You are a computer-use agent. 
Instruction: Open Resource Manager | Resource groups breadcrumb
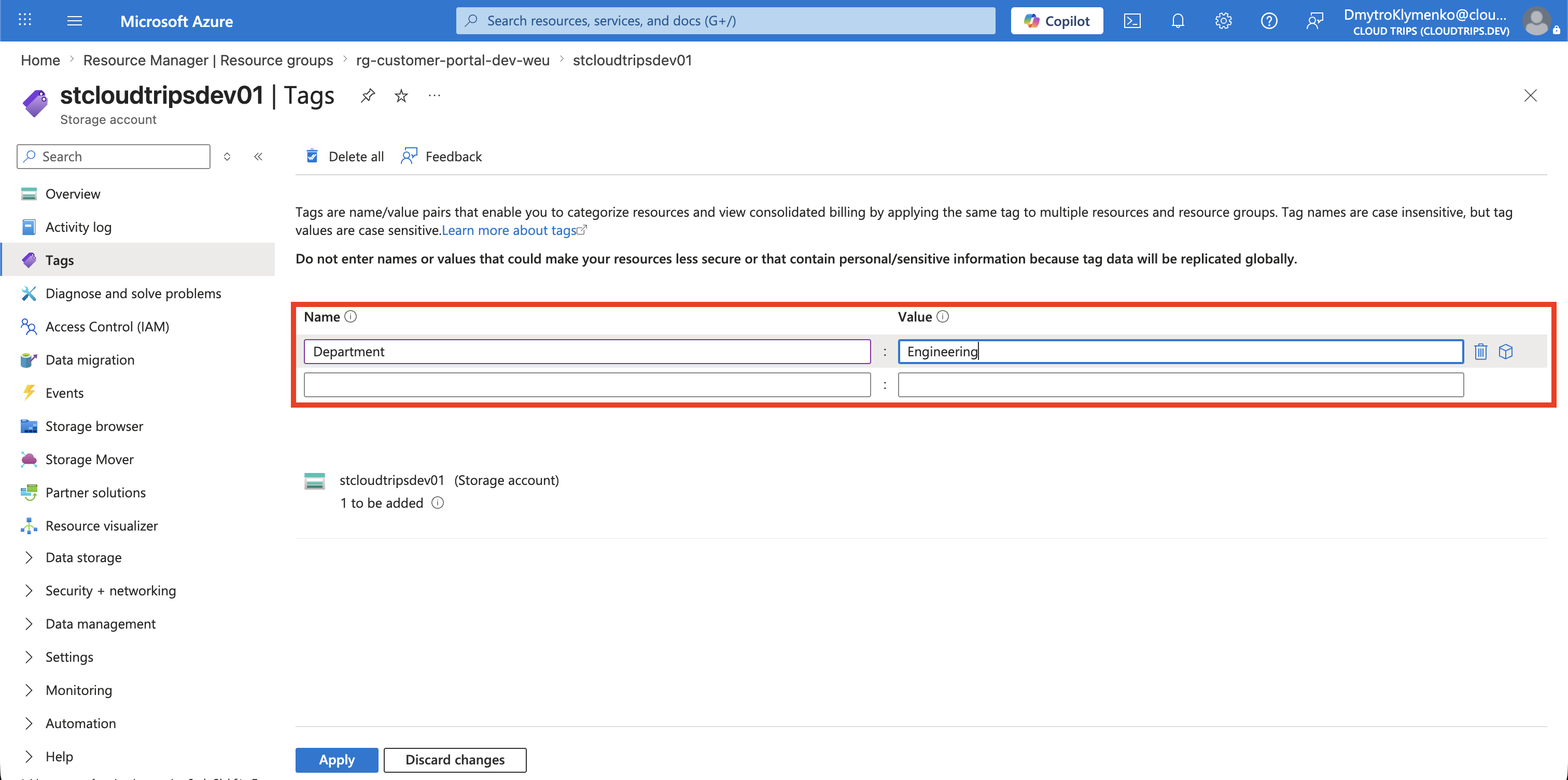tap(208, 60)
